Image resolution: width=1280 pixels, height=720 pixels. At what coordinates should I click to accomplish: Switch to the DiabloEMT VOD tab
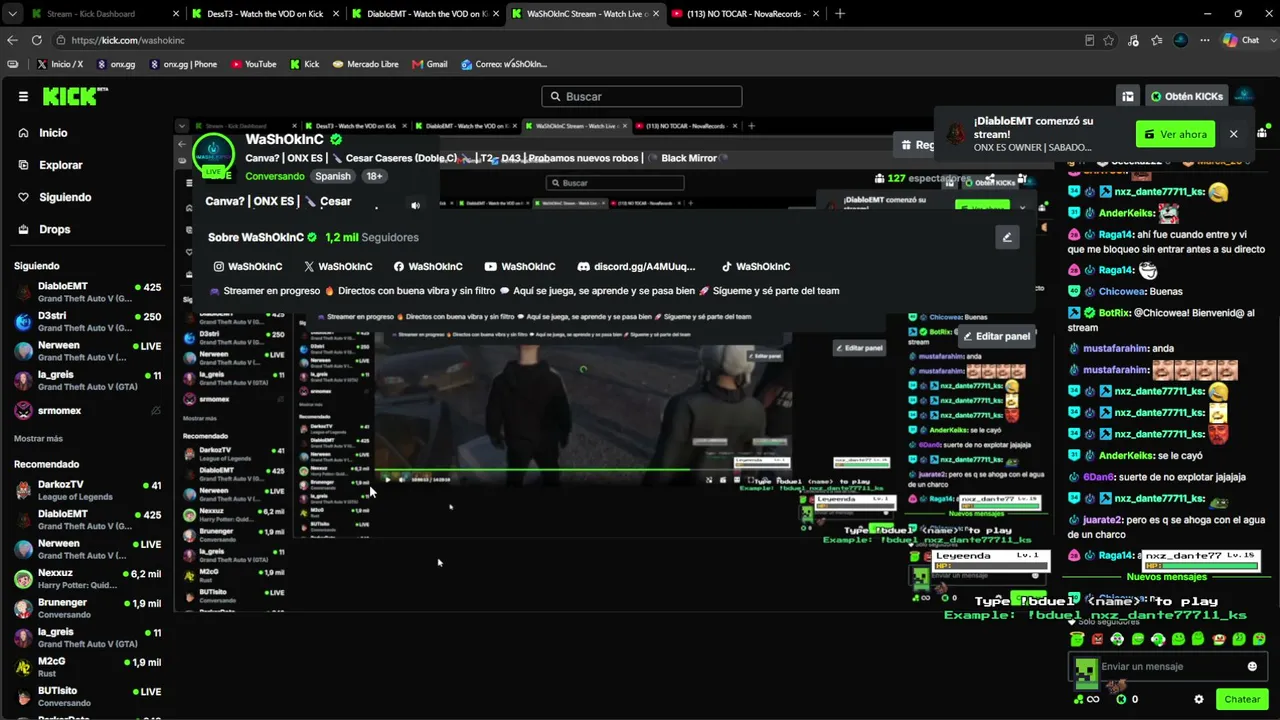tap(426, 14)
